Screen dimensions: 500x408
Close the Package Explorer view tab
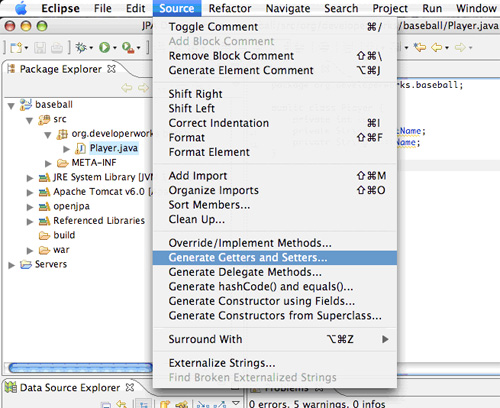point(111,69)
